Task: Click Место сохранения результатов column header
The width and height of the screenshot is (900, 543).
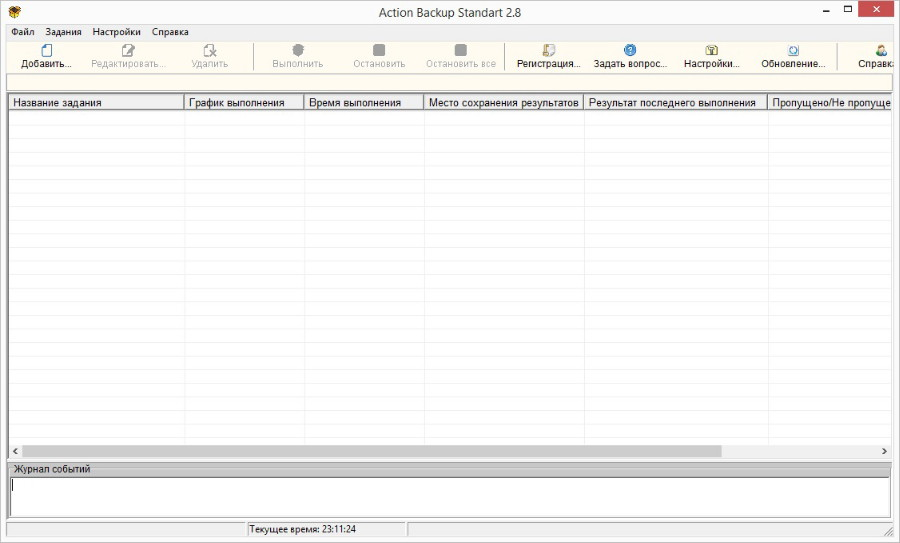Action: [x=503, y=103]
